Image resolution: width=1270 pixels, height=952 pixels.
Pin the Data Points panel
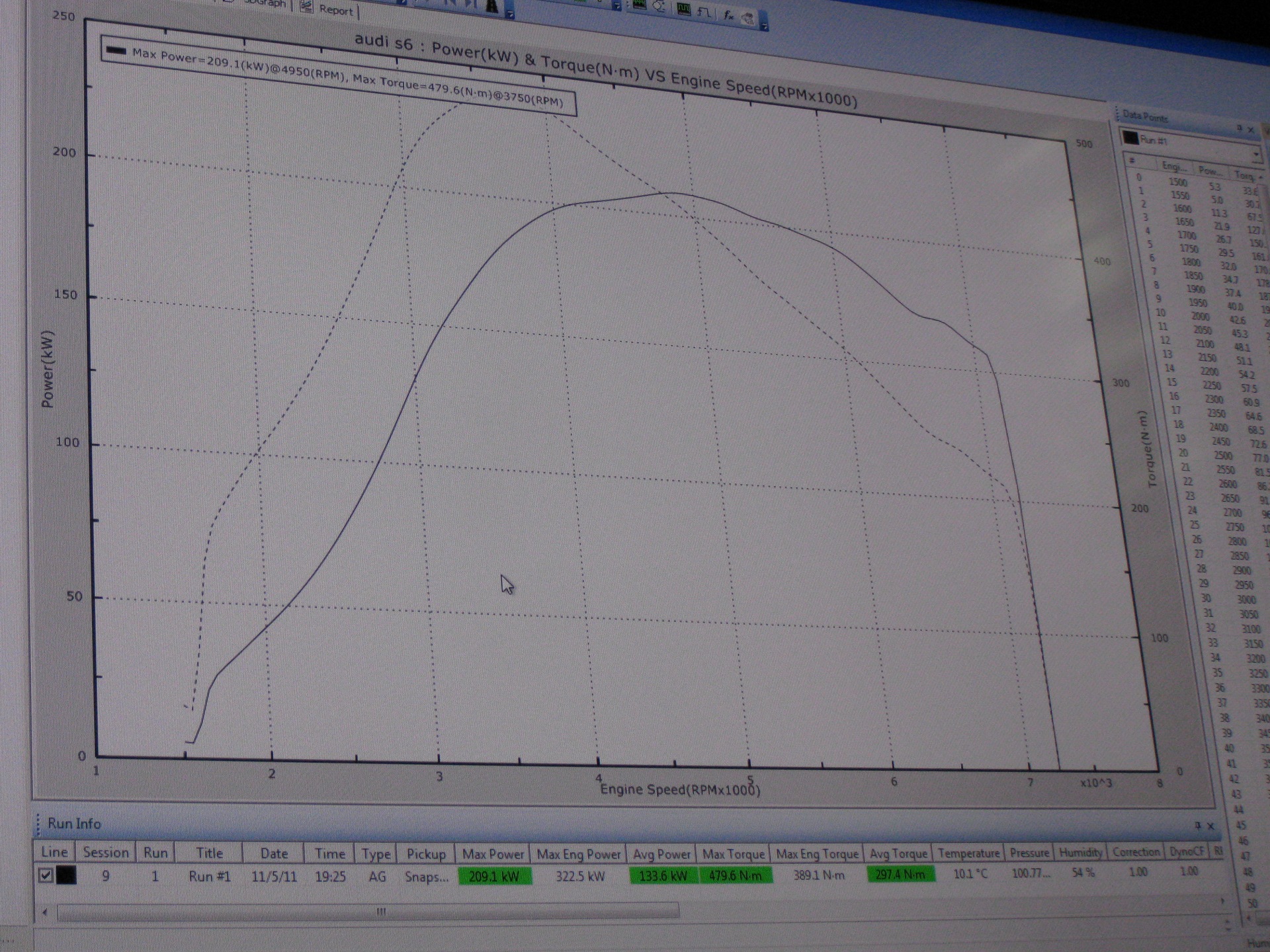(x=1240, y=128)
